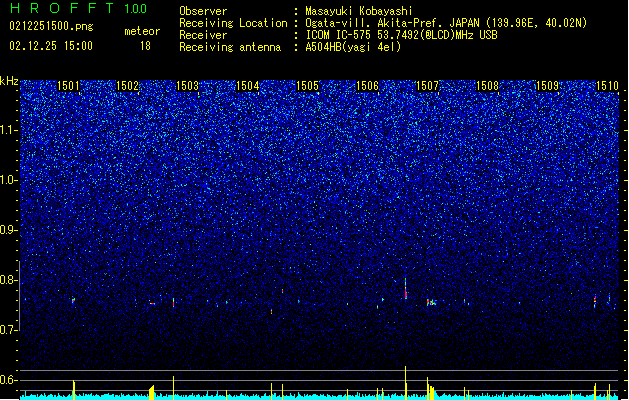Click time marker 1502
The image size is (629, 400).
tap(127, 85)
